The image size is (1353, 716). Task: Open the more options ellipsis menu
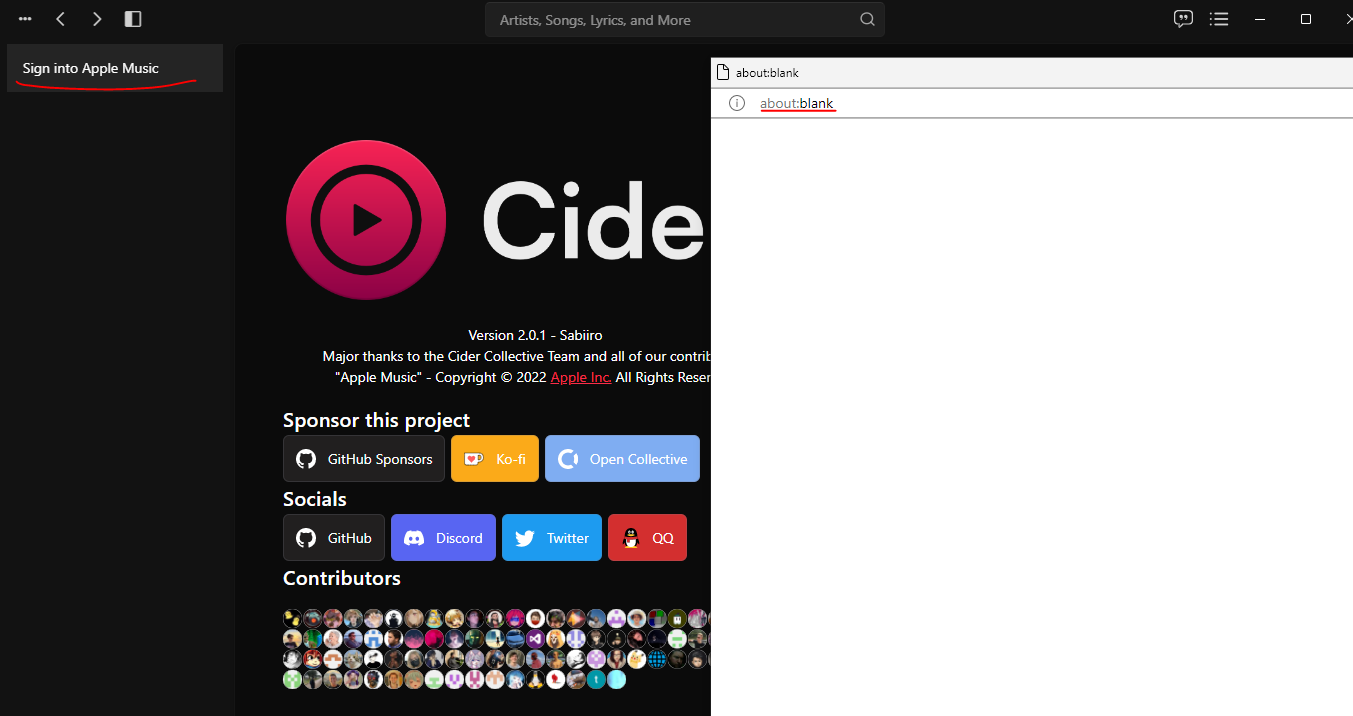click(24, 18)
